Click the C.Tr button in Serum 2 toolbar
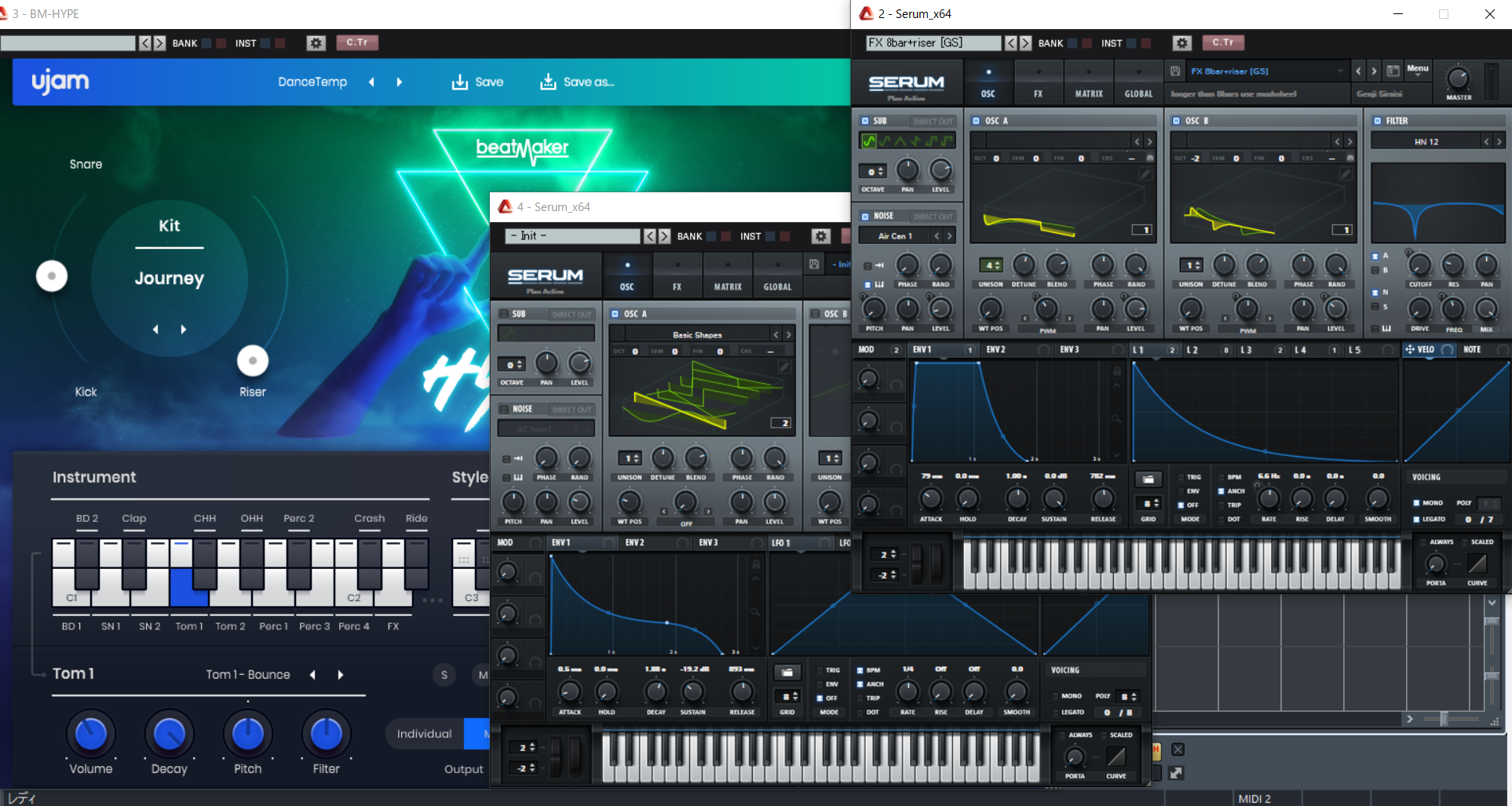This screenshot has width=1512, height=806. coord(1222,43)
